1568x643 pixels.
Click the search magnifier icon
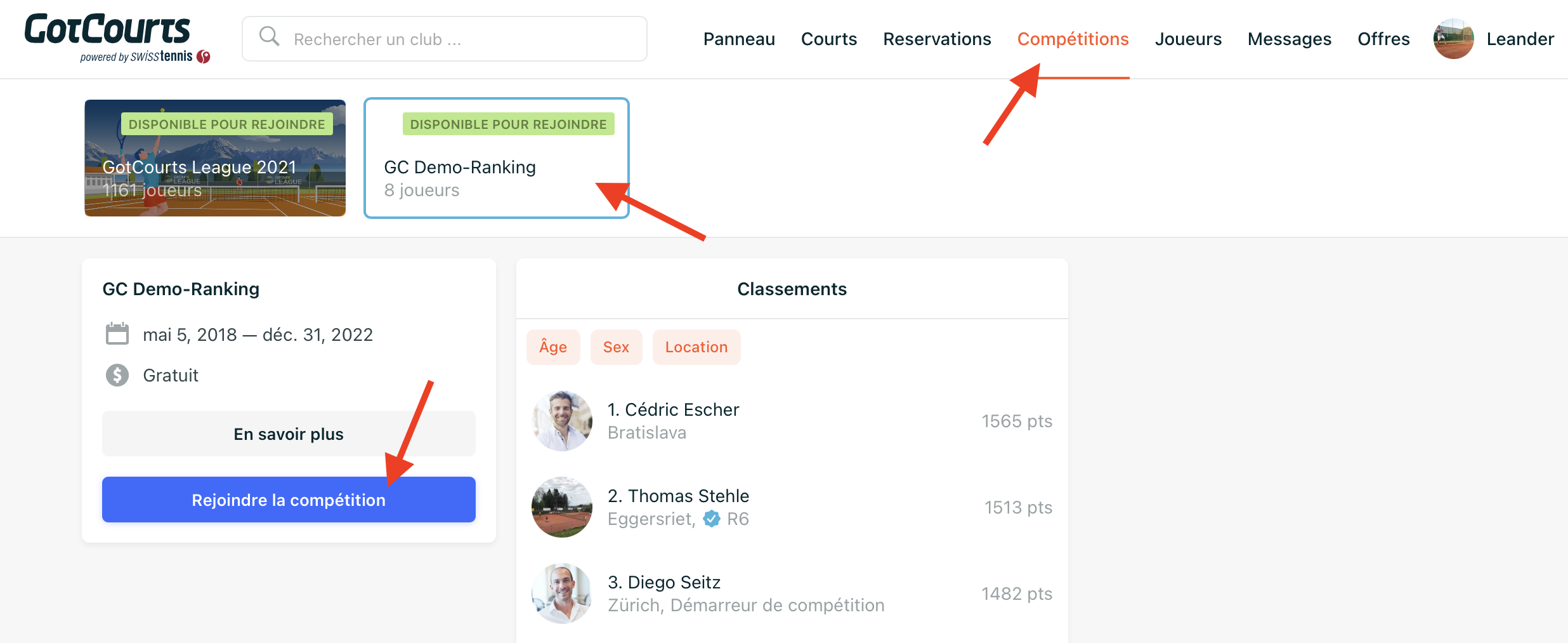pyautogui.click(x=270, y=37)
